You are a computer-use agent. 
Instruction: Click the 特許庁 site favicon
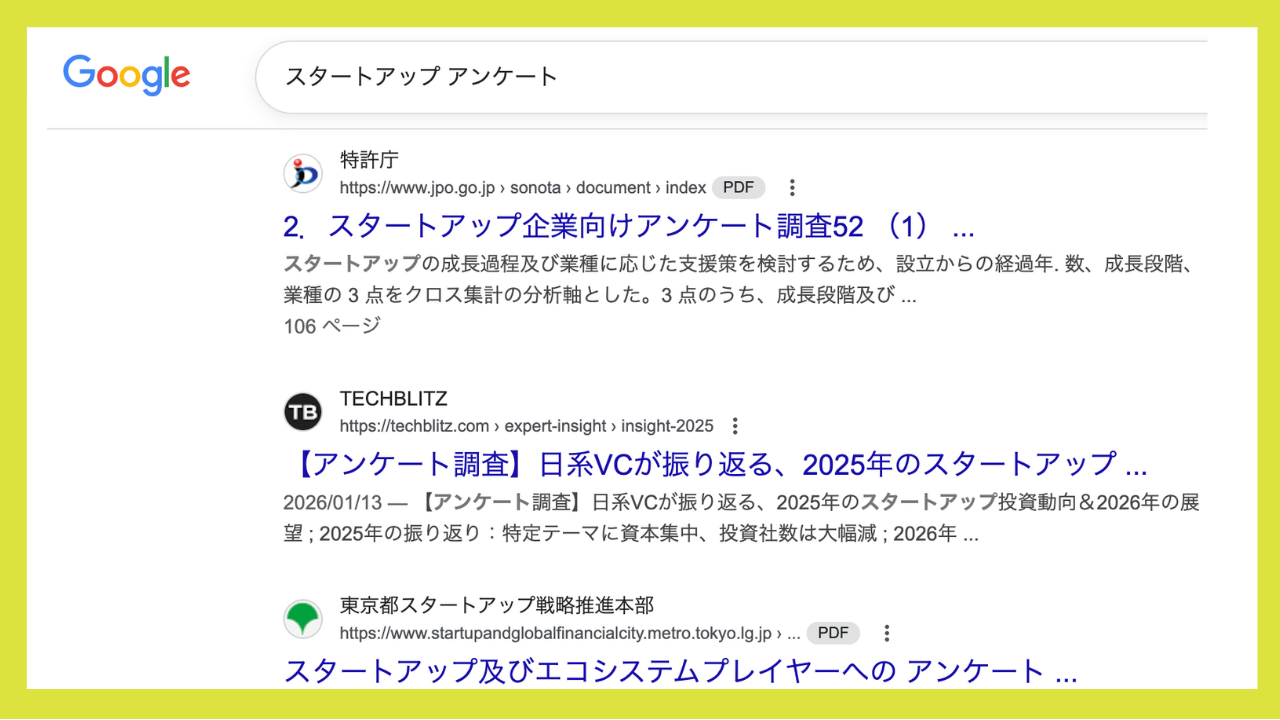click(x=302, y=174)
